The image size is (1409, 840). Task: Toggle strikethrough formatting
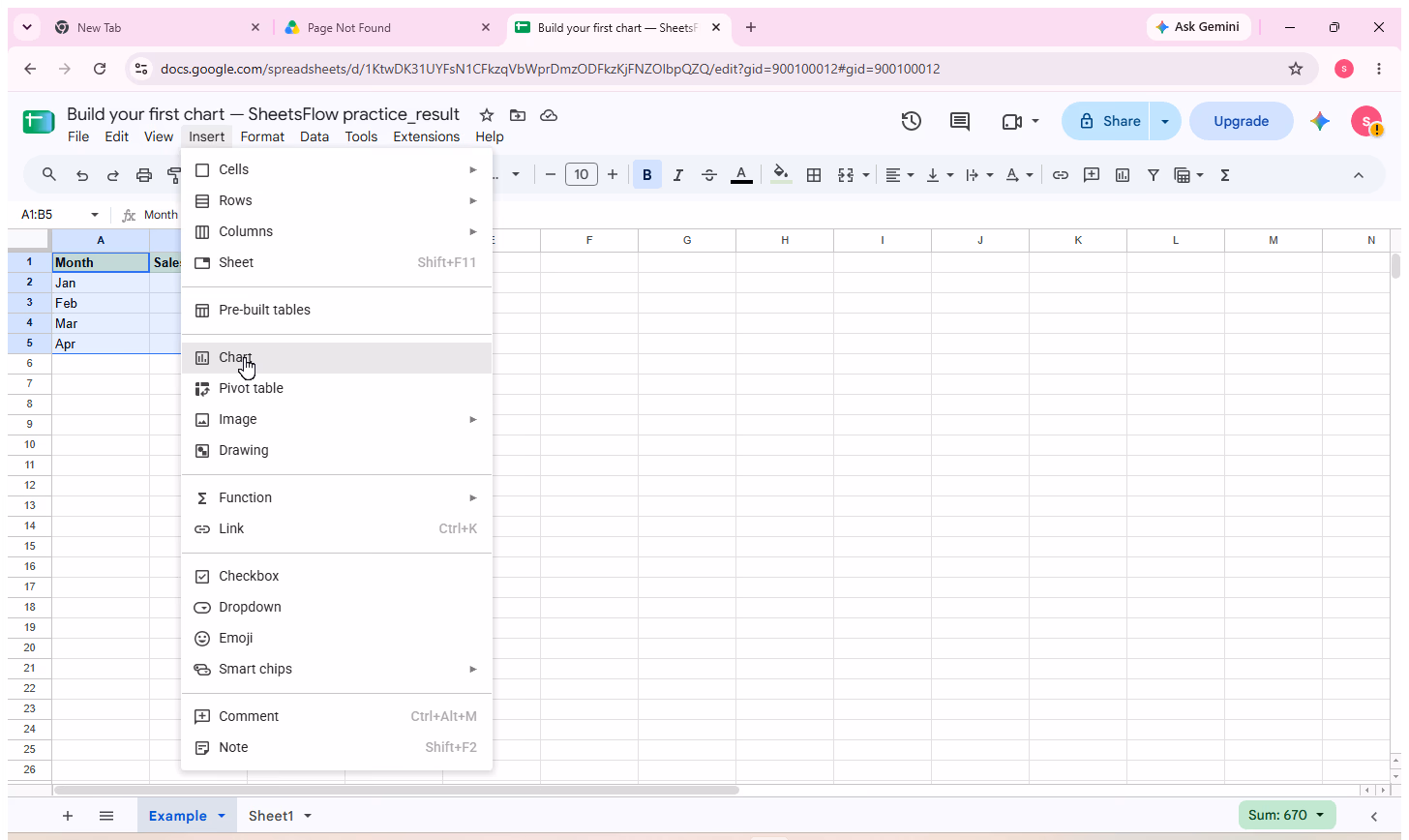pos(709,175)
